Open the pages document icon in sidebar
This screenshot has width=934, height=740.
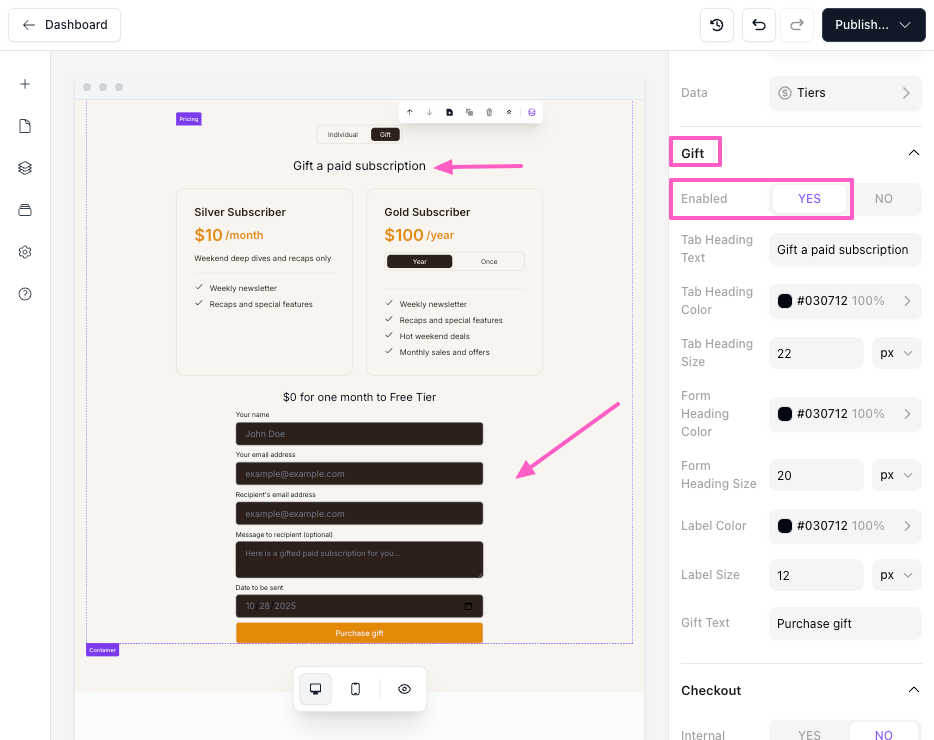click(25, 126)
